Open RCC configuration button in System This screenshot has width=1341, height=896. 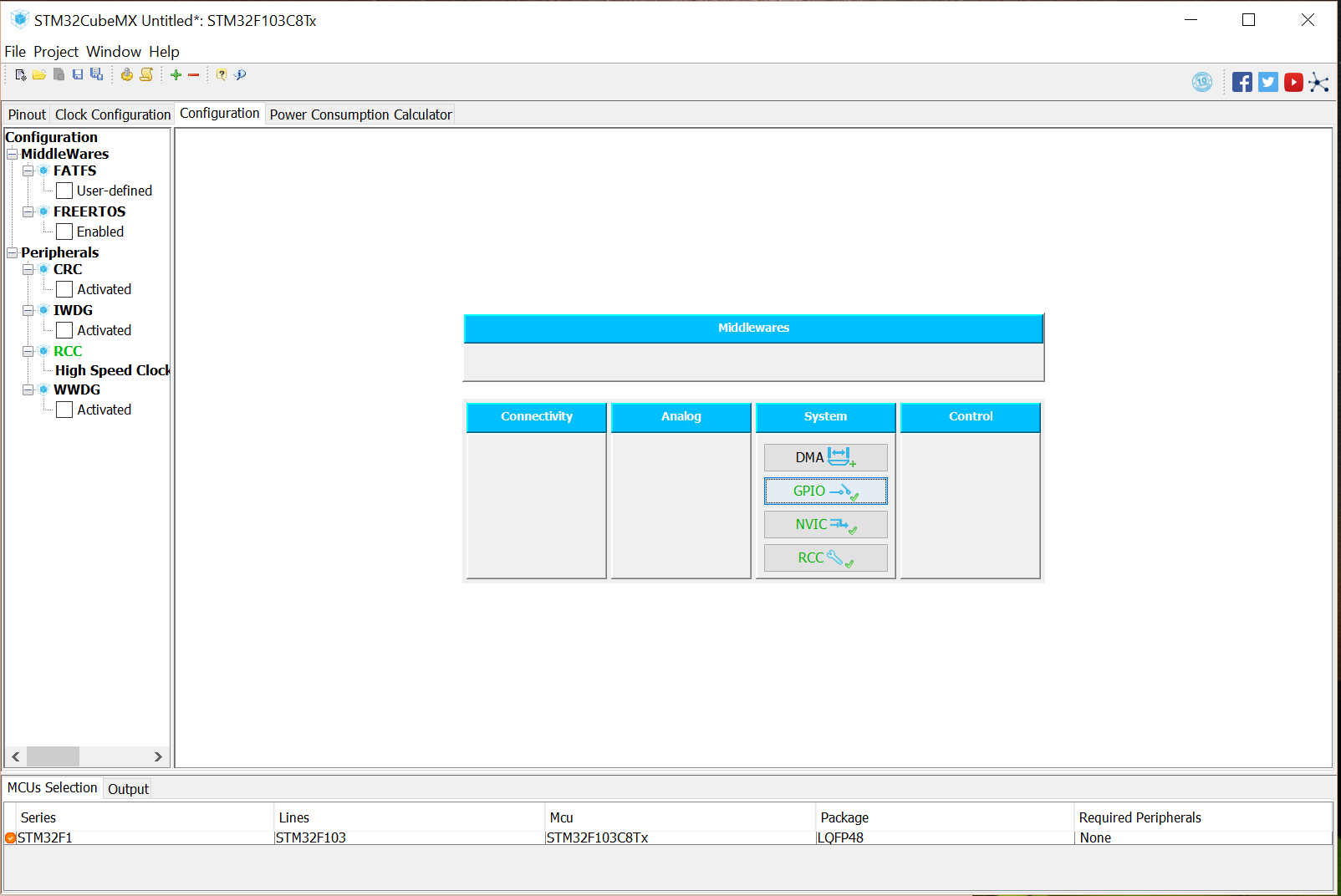point(825,557)
